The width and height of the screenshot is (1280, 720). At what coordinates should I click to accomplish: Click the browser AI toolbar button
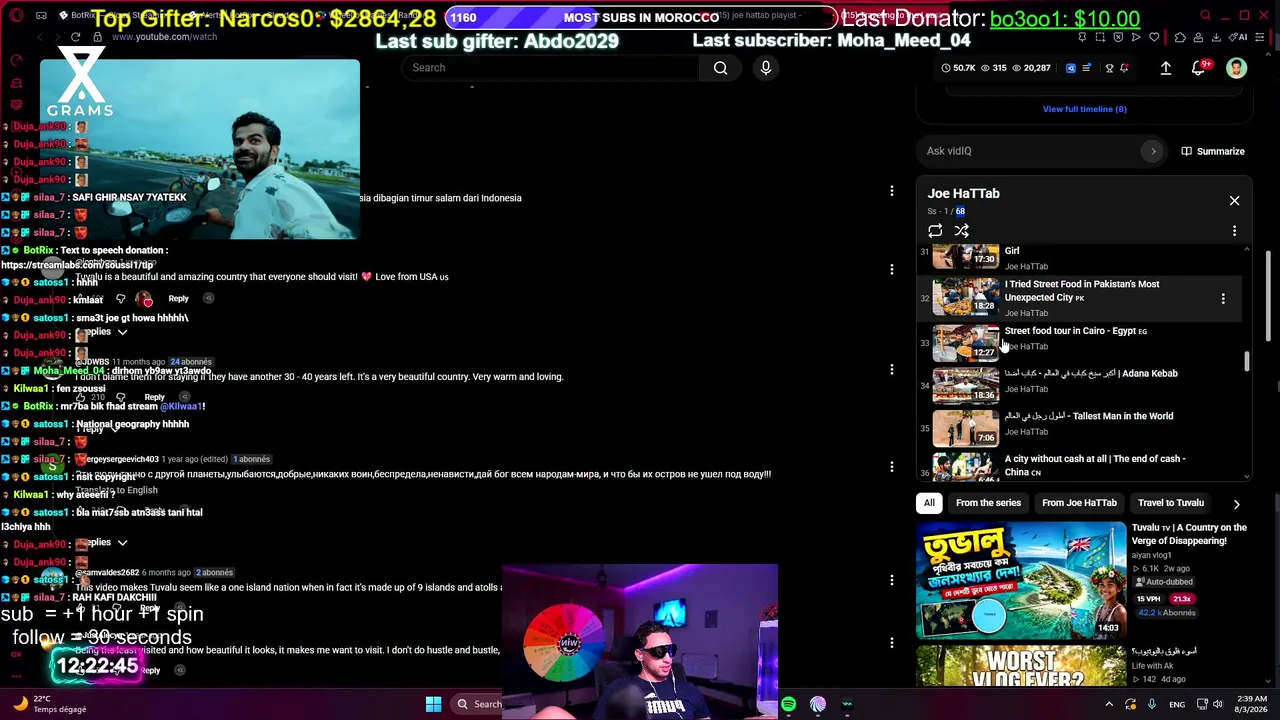click(x=1240, y=37)
